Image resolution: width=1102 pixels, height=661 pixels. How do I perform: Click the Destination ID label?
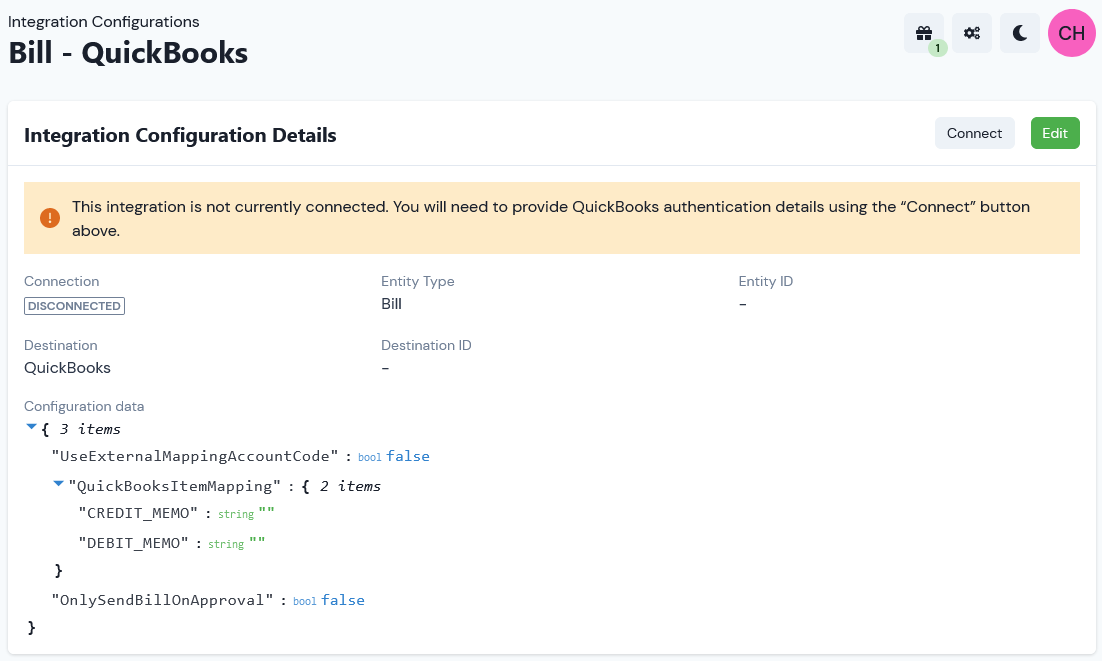pyautogui.click(x=426, y=345)
